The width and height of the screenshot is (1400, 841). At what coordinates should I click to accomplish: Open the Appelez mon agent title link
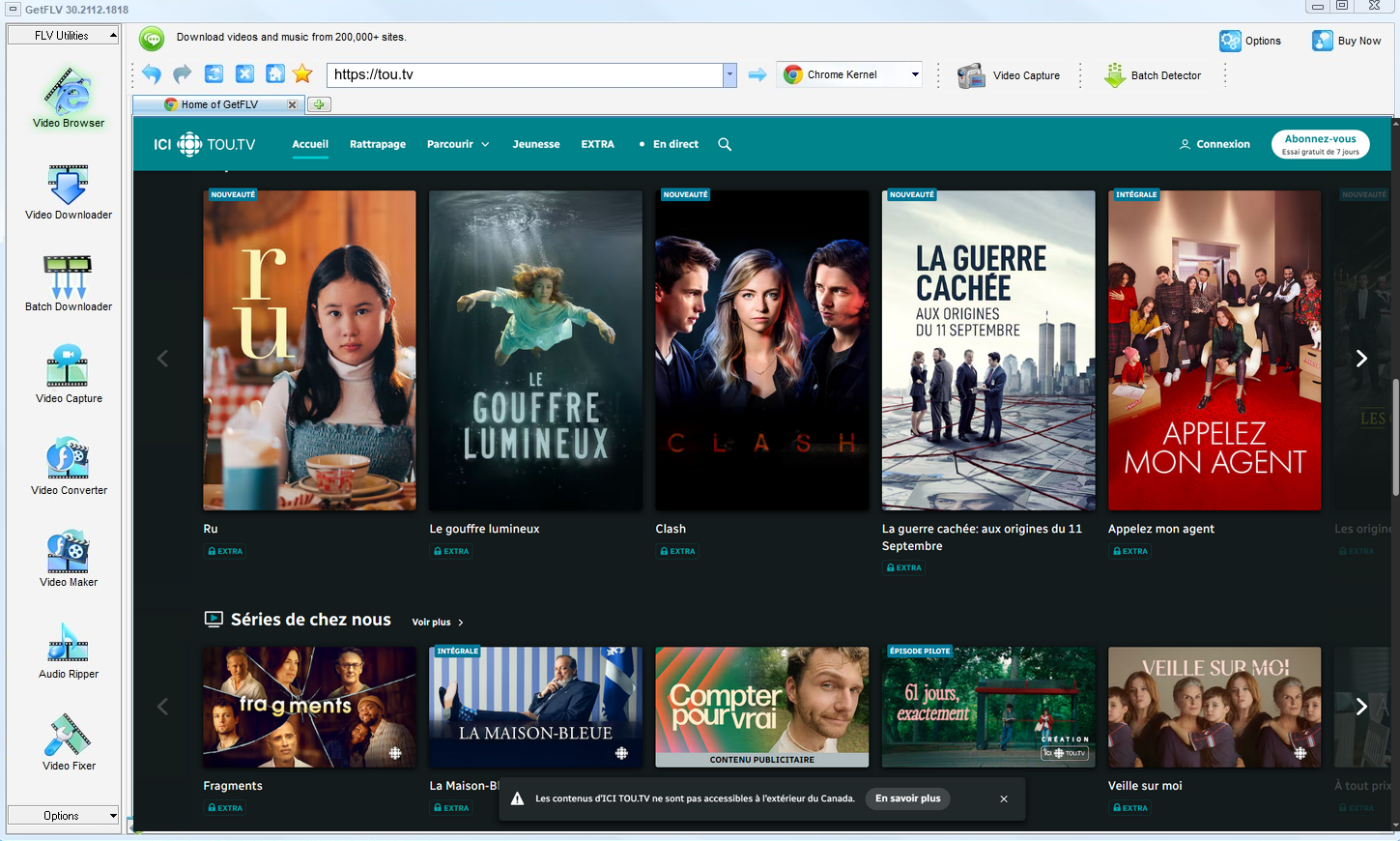point(1160,529)
